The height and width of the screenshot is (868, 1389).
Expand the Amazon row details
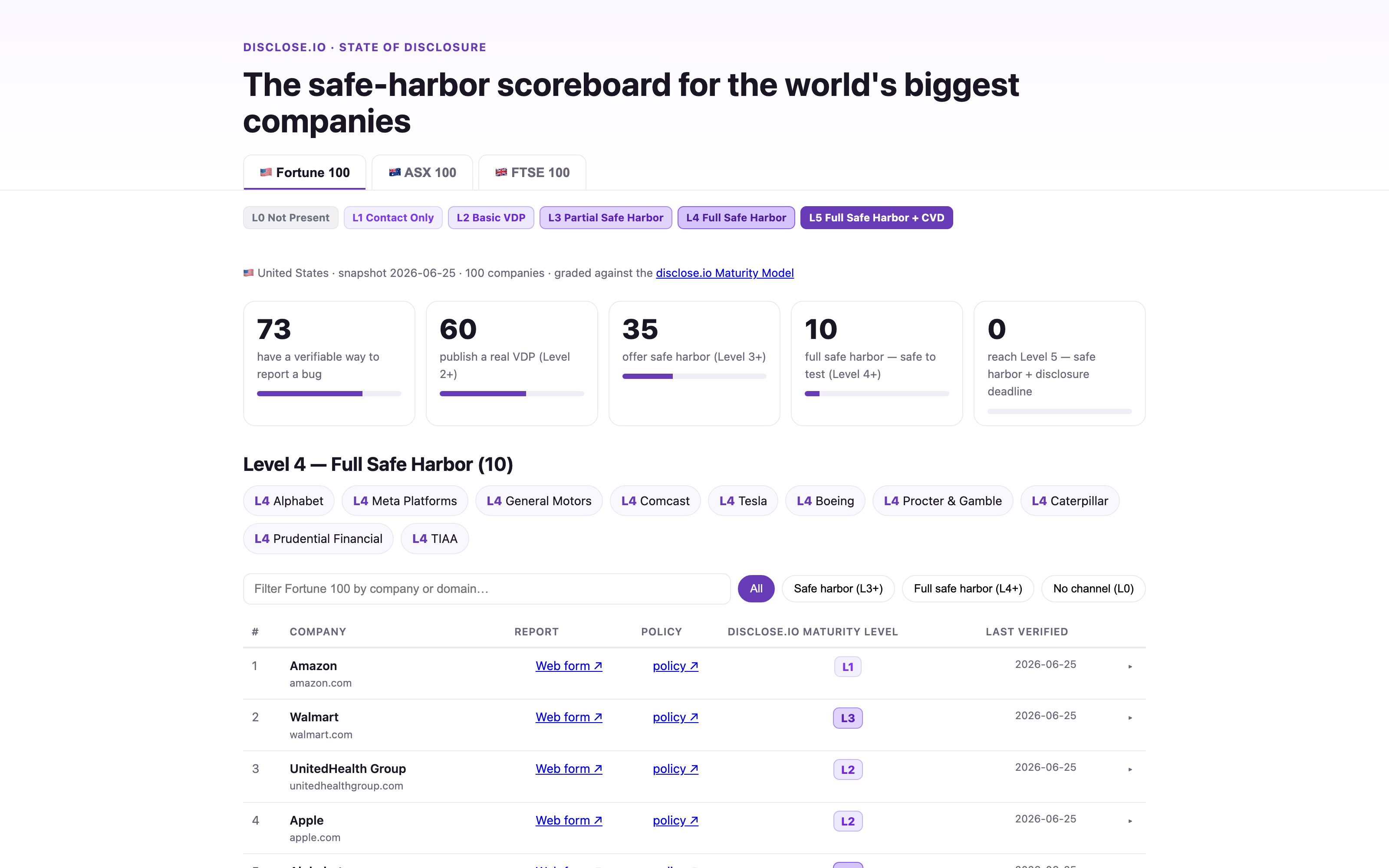coord(1130,667)
